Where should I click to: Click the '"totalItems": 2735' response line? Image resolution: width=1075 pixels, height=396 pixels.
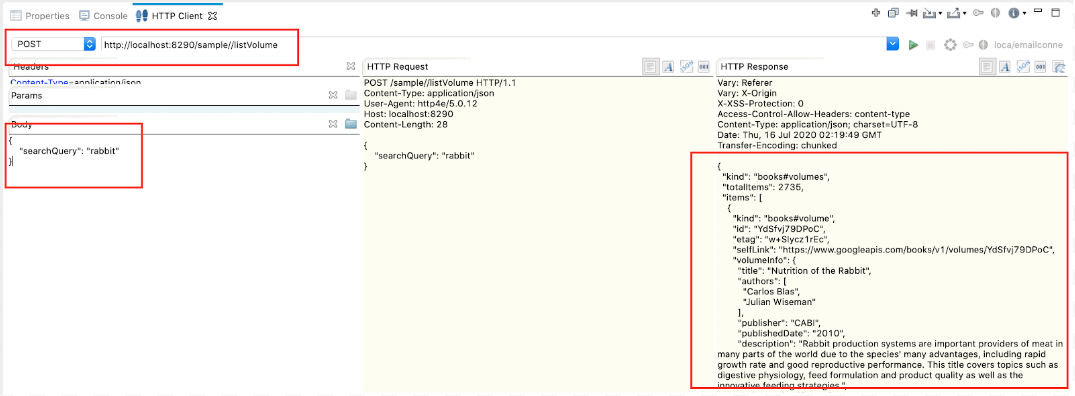coord(763,187)
